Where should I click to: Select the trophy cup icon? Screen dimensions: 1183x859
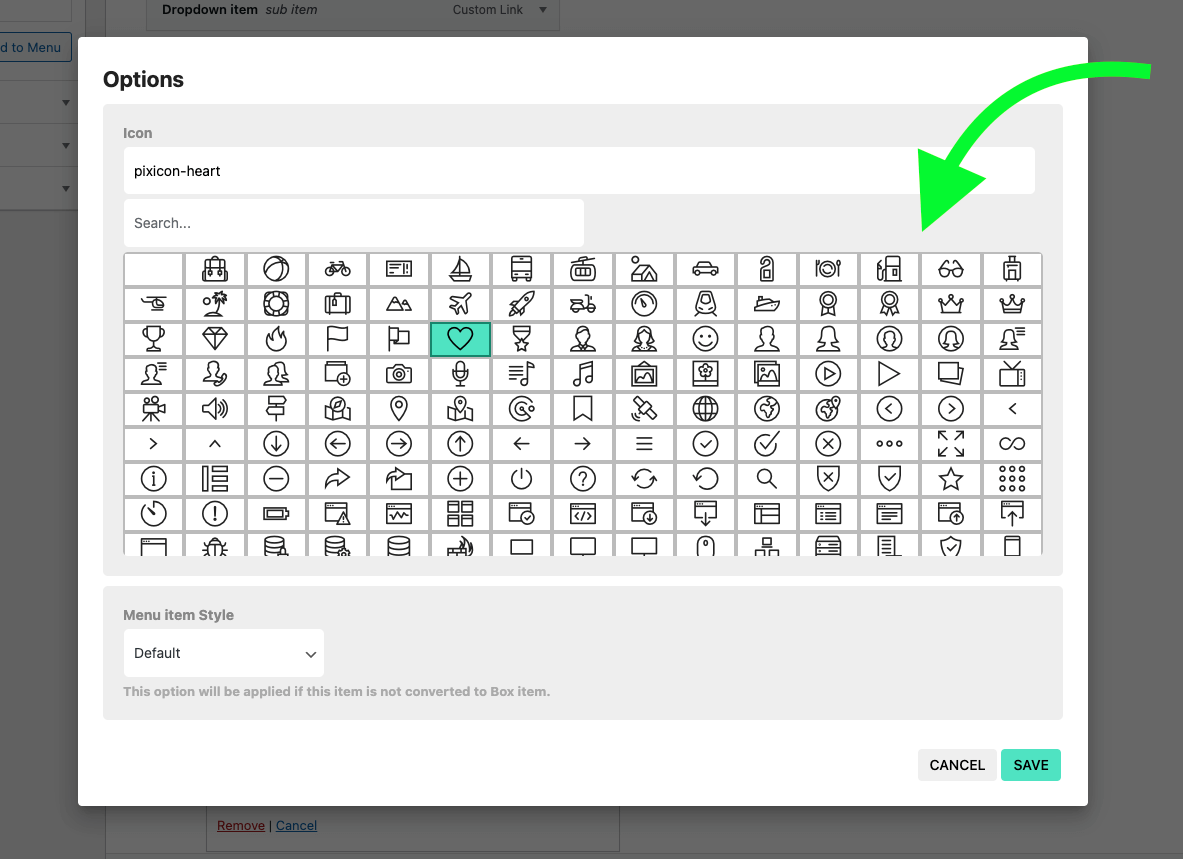coord(153,339)
